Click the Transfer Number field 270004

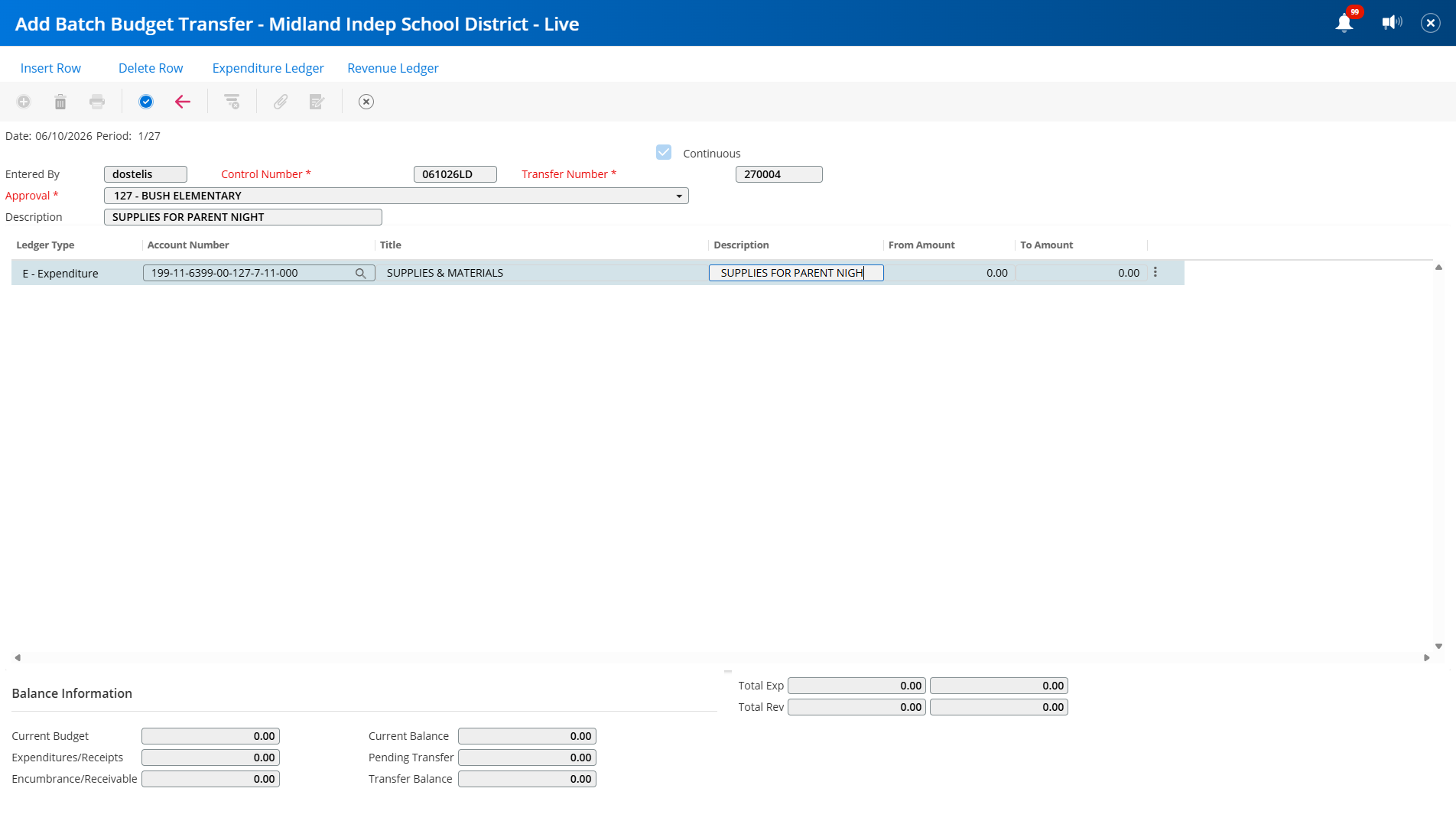click(x=778, y=174)
